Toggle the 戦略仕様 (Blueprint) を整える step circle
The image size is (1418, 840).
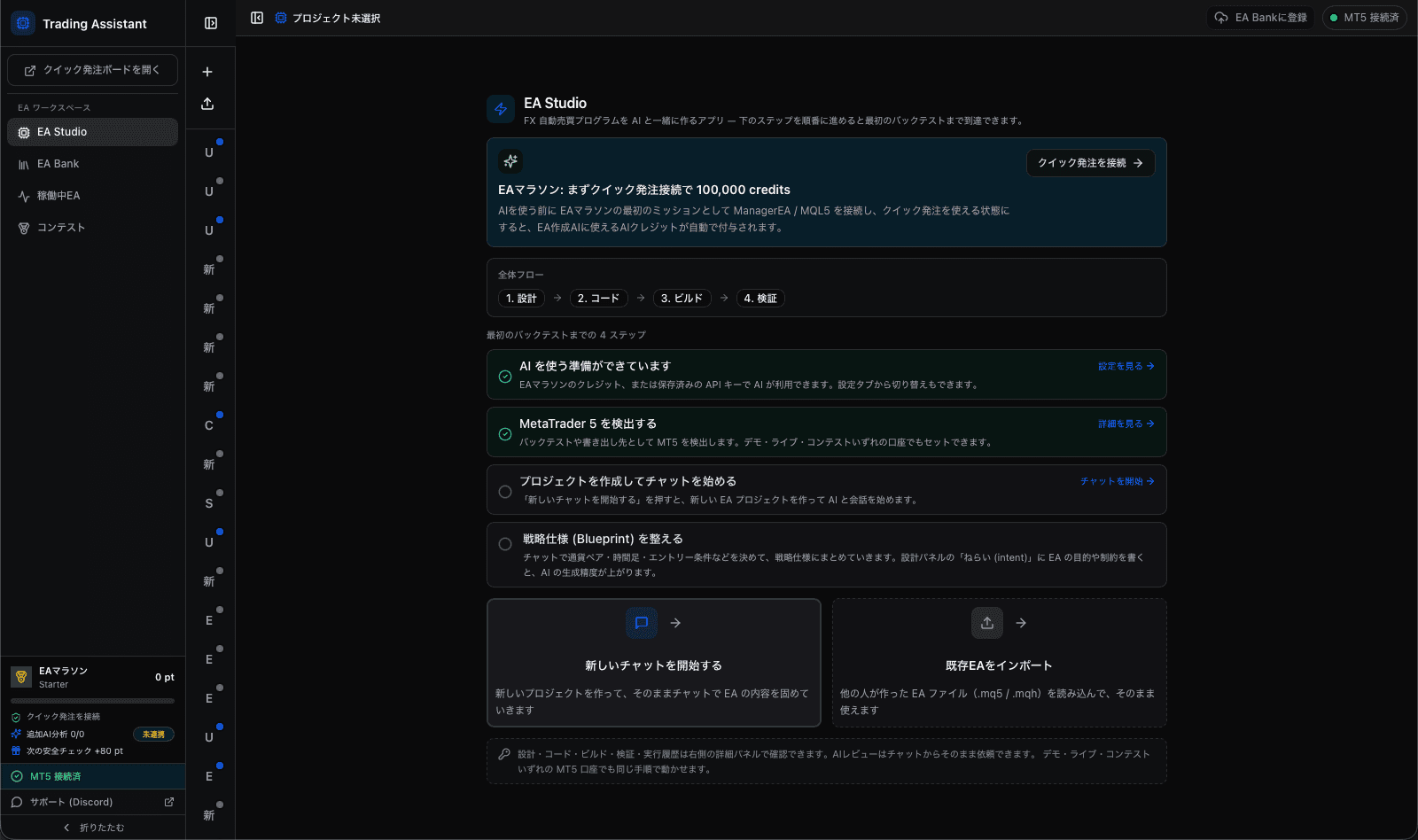tap(505, 544)
